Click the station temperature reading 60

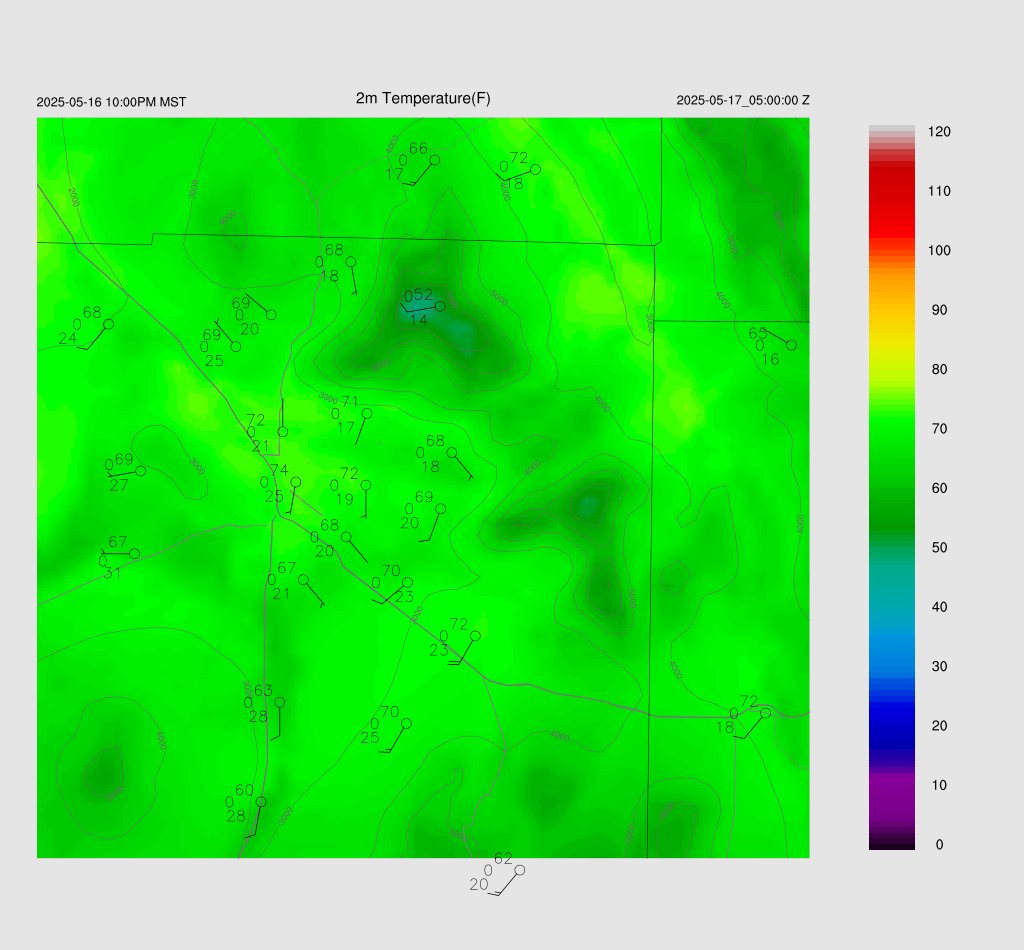pos(244,791)
